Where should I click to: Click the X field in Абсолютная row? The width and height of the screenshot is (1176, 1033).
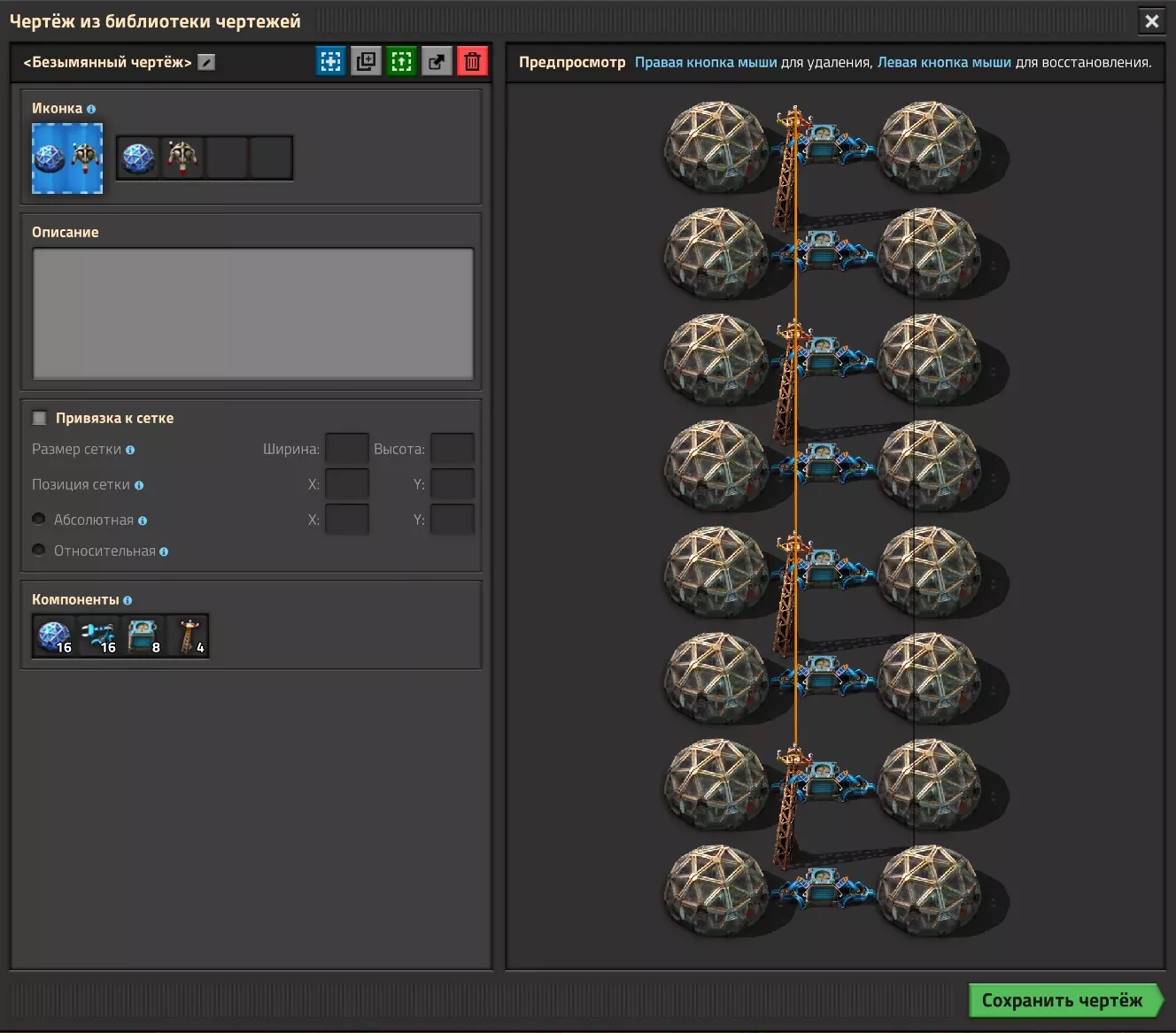347,520
